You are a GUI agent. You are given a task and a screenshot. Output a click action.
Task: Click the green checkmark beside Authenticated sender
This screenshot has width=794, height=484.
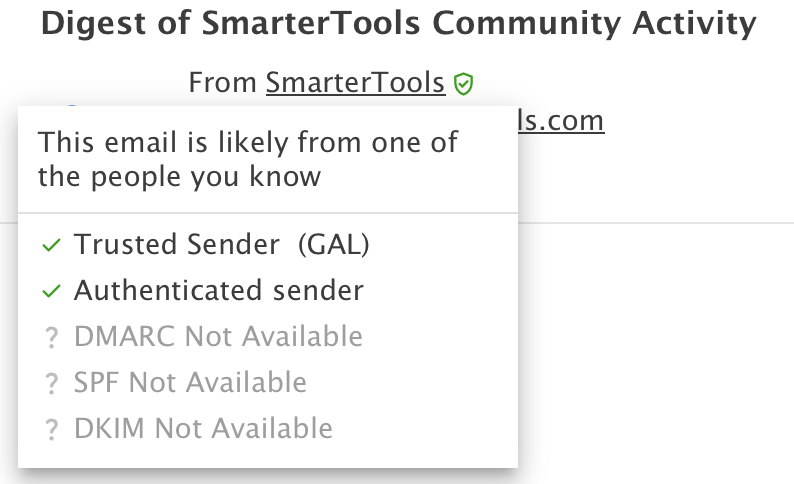pyautogui.click(x=52, y=291)
